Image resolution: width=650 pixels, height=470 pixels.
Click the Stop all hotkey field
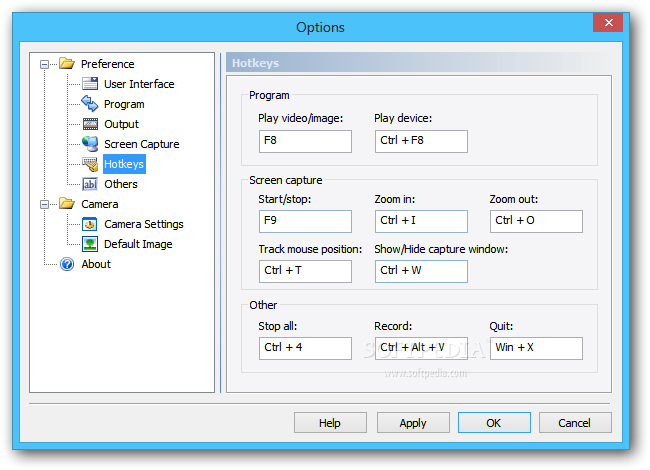305,348
